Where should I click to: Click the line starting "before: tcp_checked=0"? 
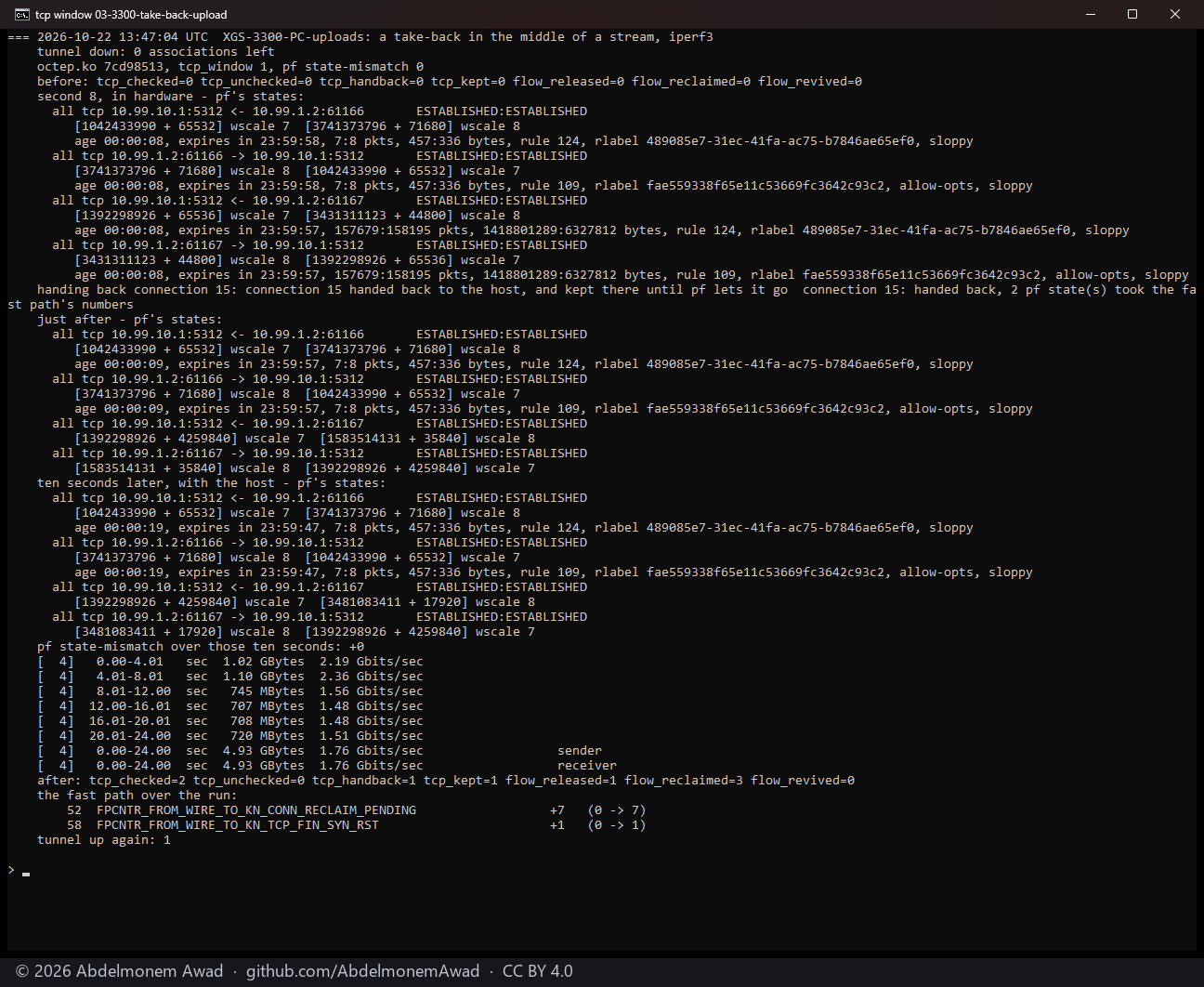pos(450,82)
